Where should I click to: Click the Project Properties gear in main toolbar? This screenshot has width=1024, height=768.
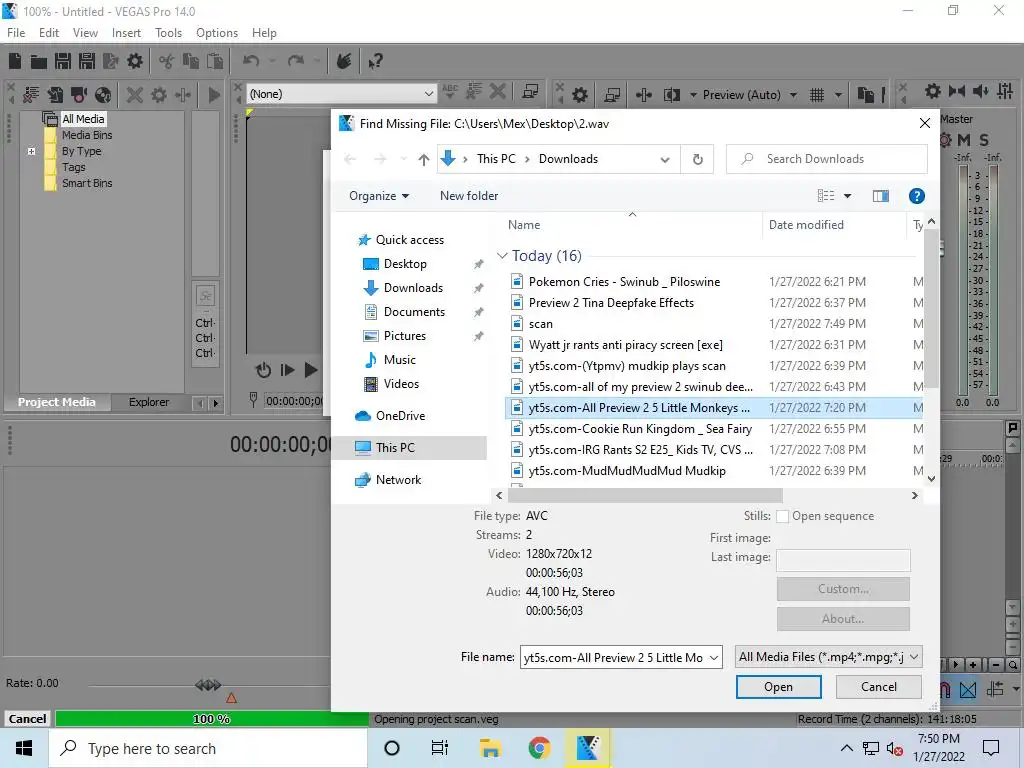point(135,61)
